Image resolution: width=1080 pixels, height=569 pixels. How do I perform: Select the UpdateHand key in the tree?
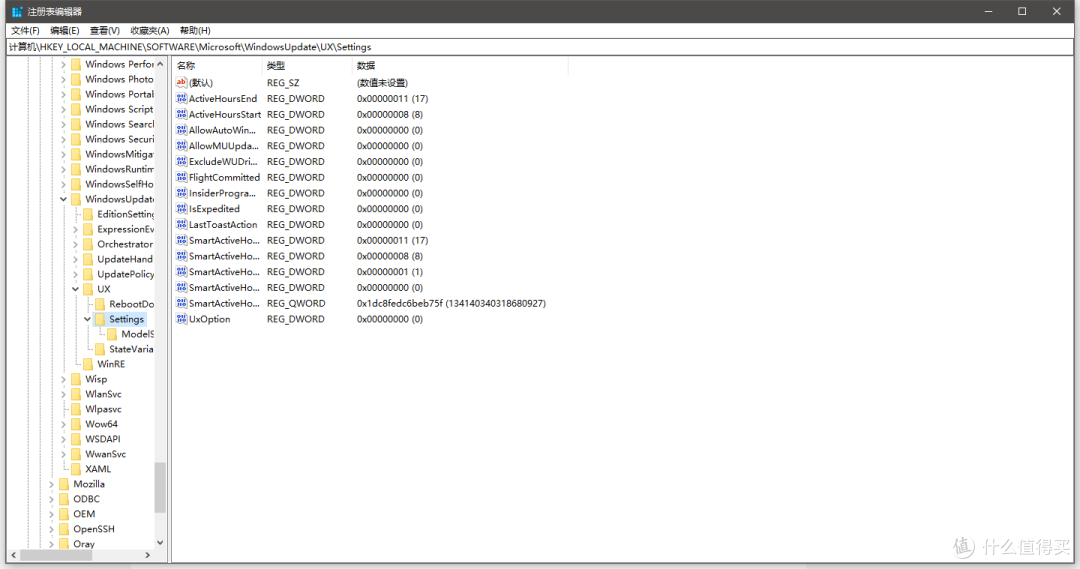click(125, 259)
